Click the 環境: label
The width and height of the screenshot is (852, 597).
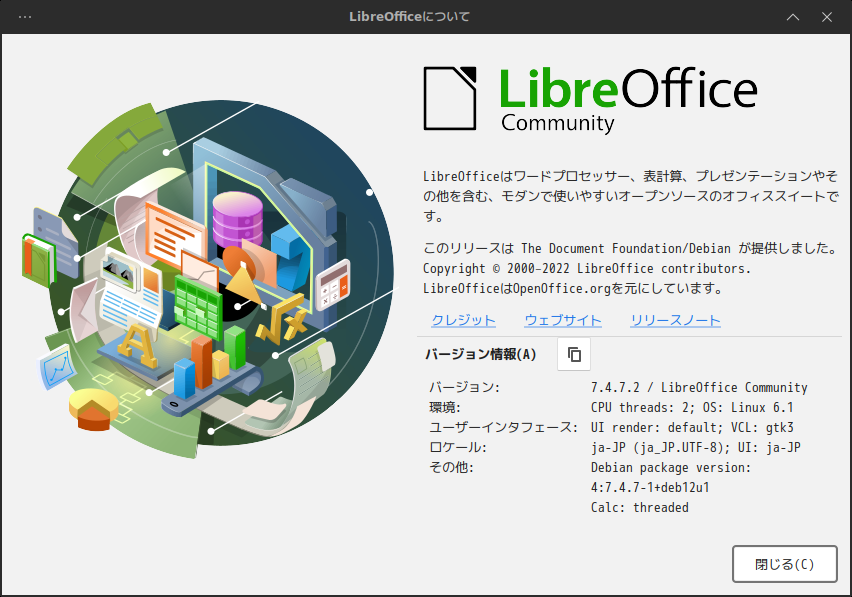coord(445,407)
